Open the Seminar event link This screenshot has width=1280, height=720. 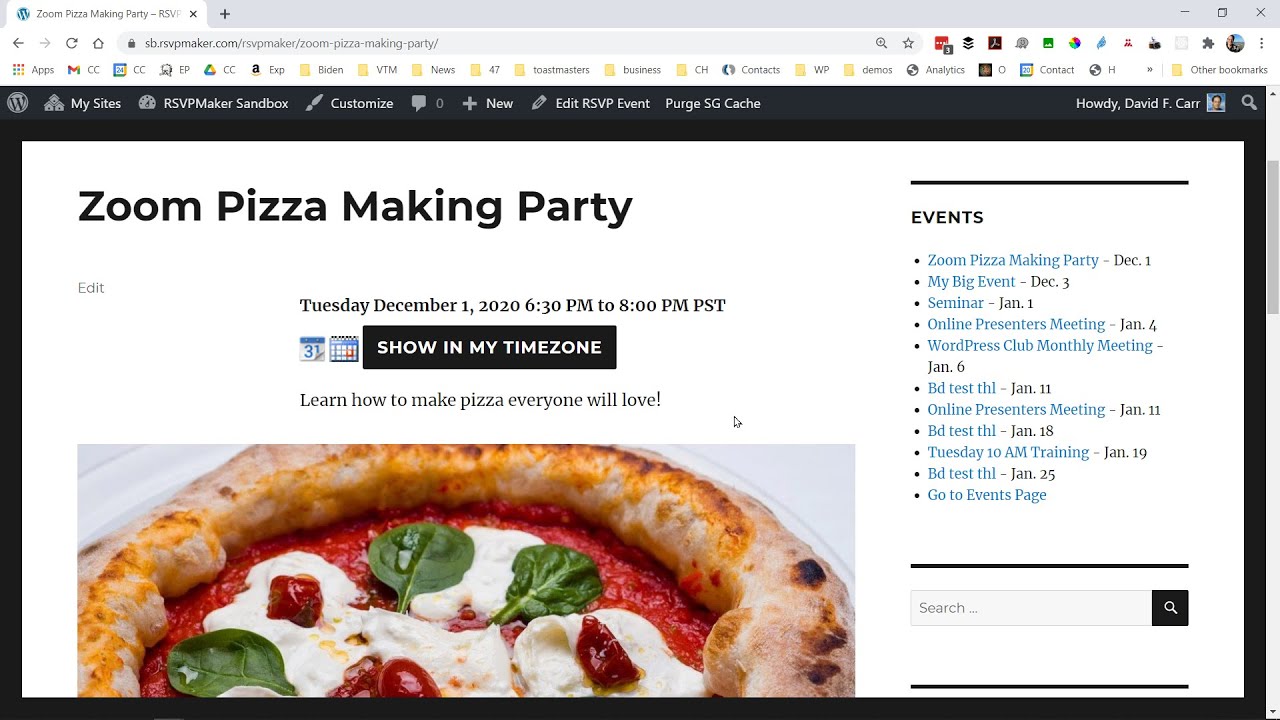pos(956,303)
